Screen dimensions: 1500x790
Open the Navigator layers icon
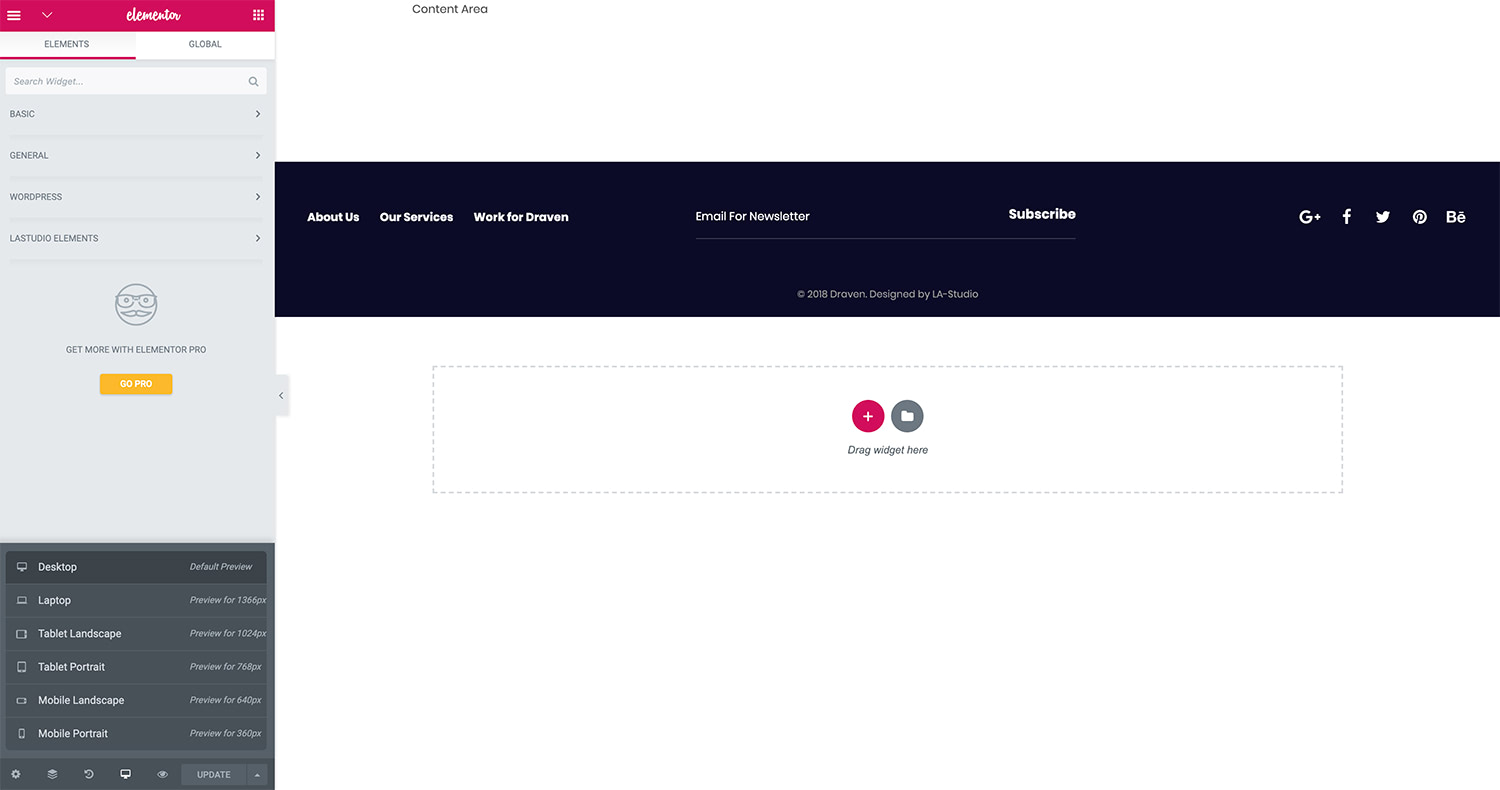pos(52,774)
